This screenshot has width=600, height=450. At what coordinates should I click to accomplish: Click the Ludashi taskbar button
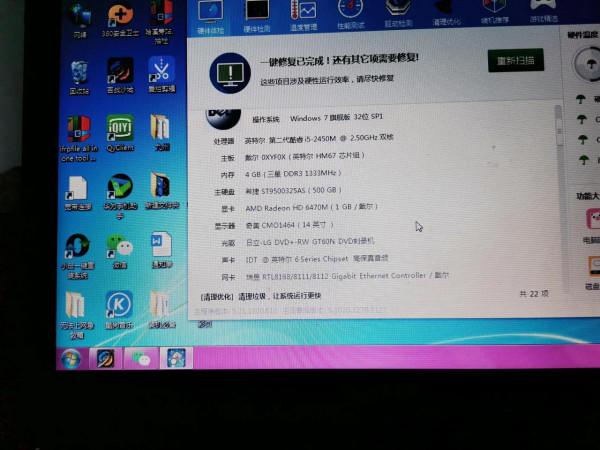click(176, 358)
